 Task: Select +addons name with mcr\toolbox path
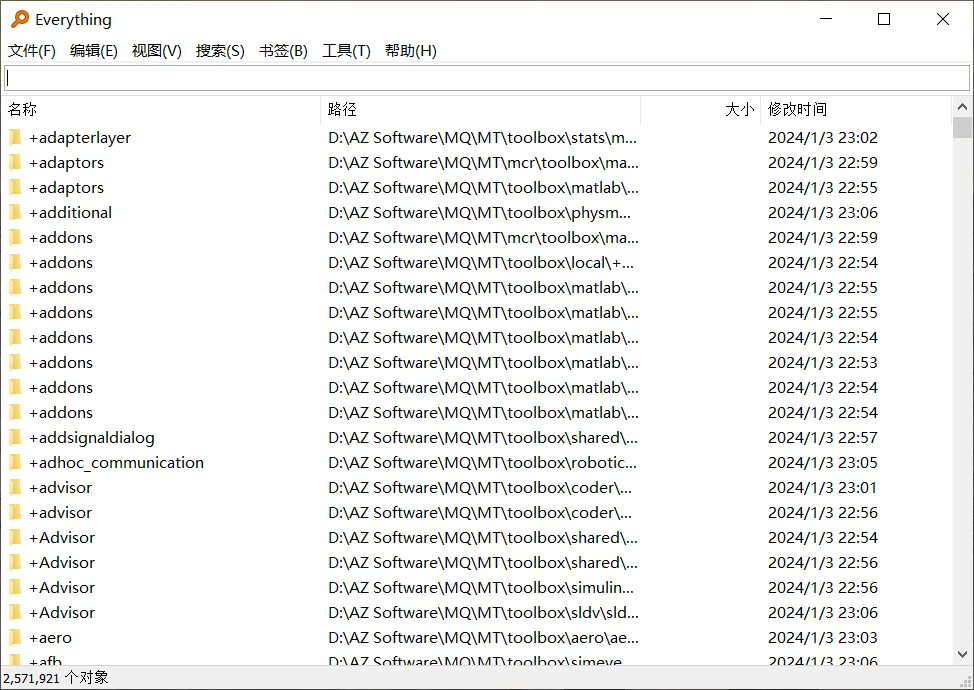click(60, 237)
